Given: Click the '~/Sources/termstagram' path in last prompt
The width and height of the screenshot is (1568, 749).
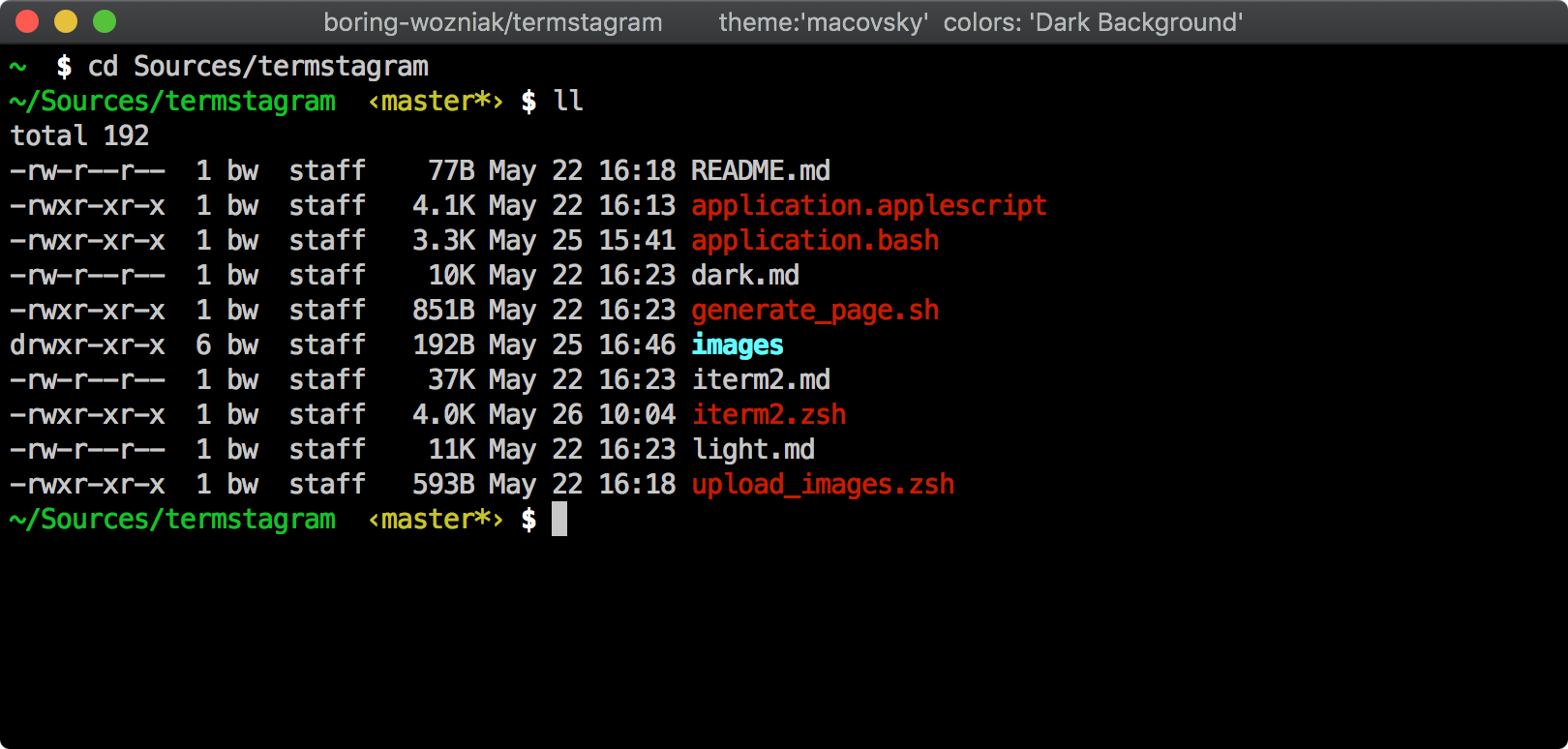Looking at the screenshot, I should click(x=172, y=520).
